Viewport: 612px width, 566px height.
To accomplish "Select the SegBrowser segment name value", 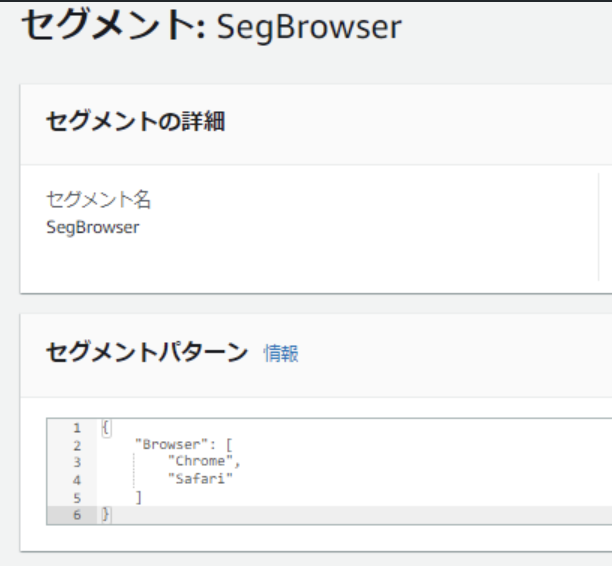I will click(93, 227).
